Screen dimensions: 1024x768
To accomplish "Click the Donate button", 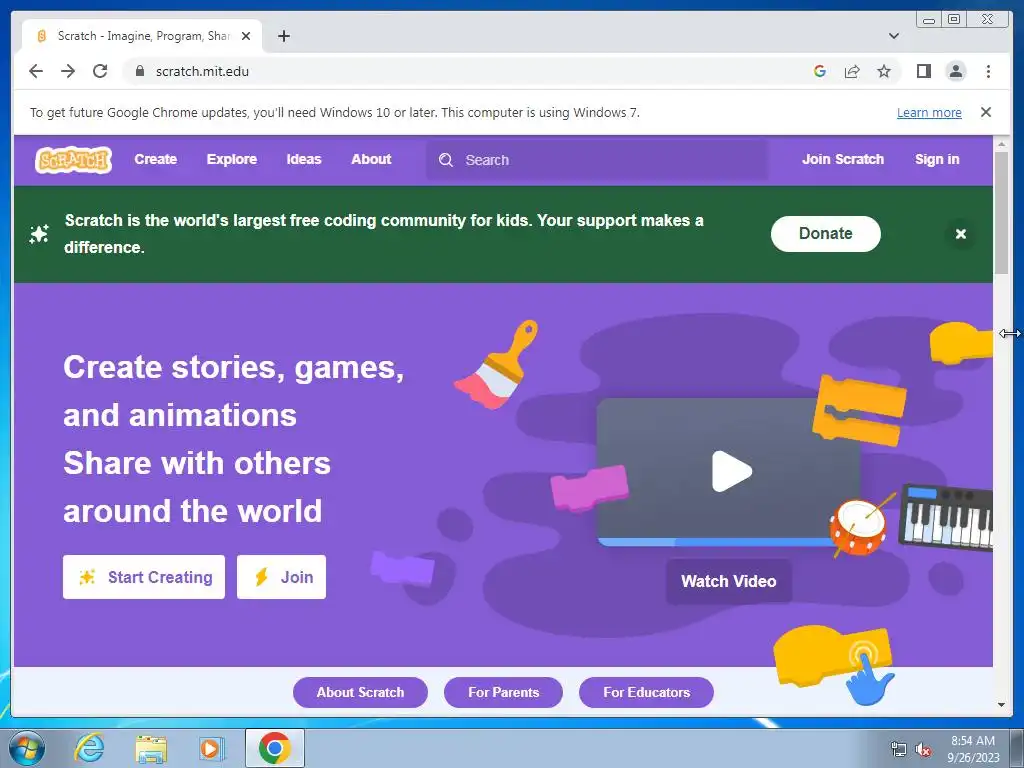I will point(825,234).
